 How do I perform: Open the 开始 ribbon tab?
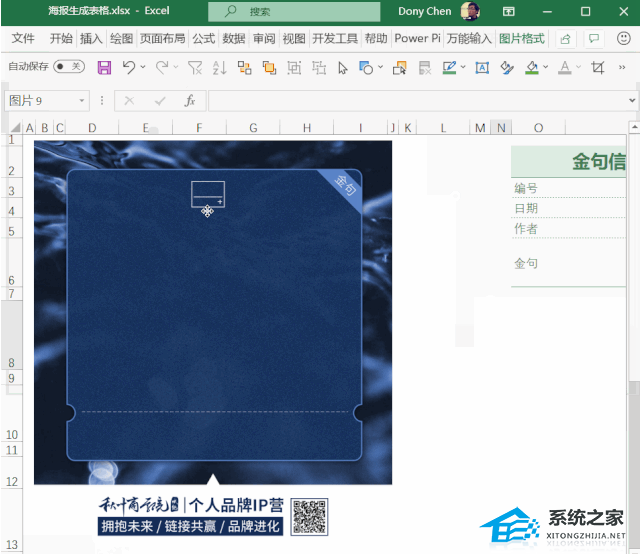(x=61, y=38)
